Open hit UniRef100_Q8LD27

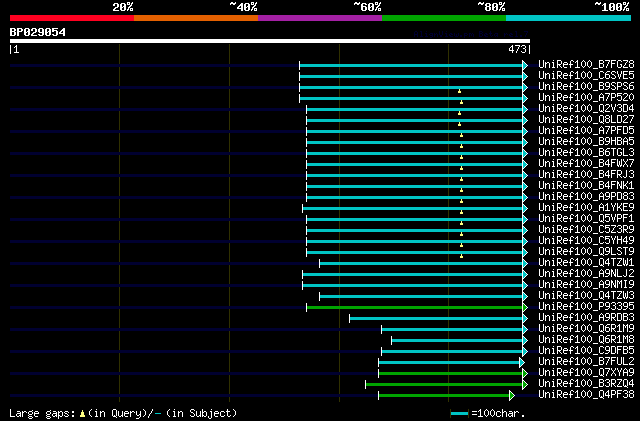coord(586,120)
